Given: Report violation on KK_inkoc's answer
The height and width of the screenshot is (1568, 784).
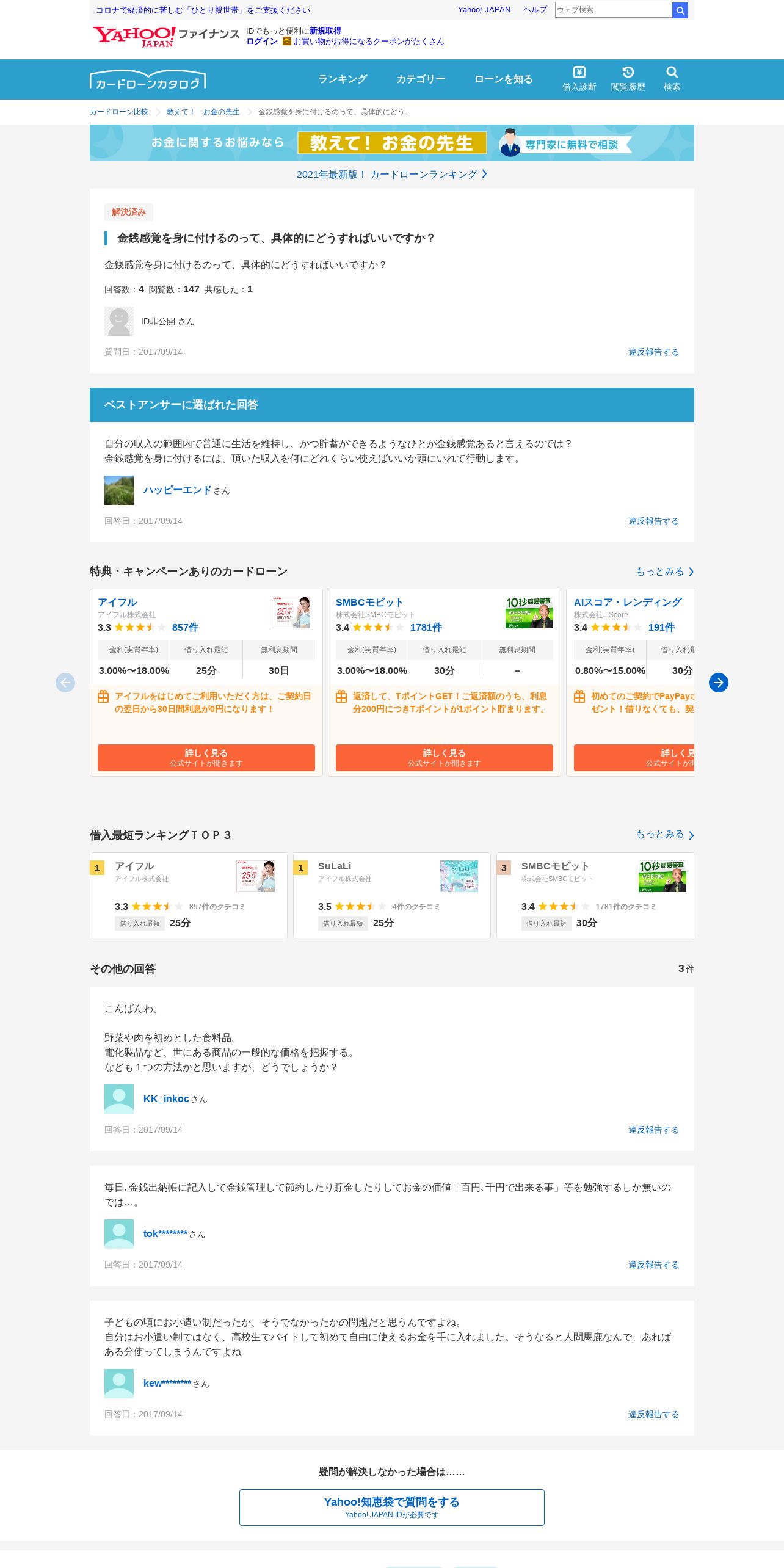Looking at the screenshot, I should click(x=653, y=1130).
